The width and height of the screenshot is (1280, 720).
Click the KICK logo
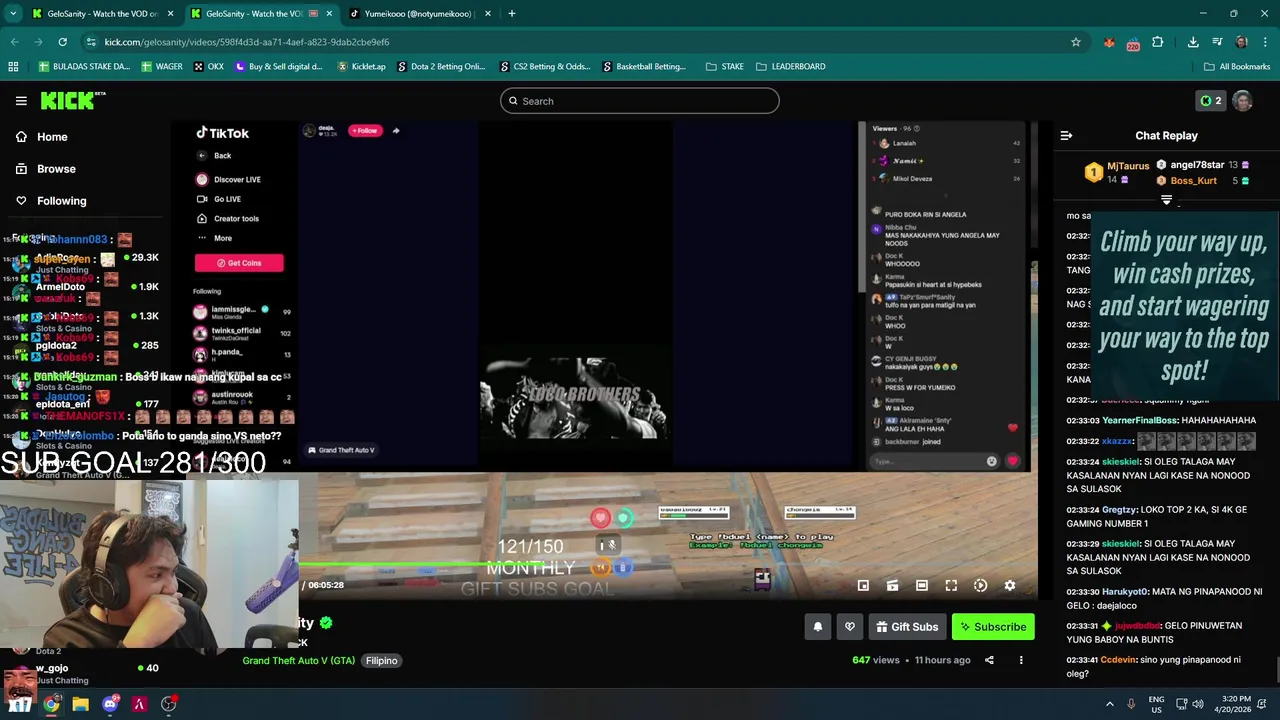[73, 100]
